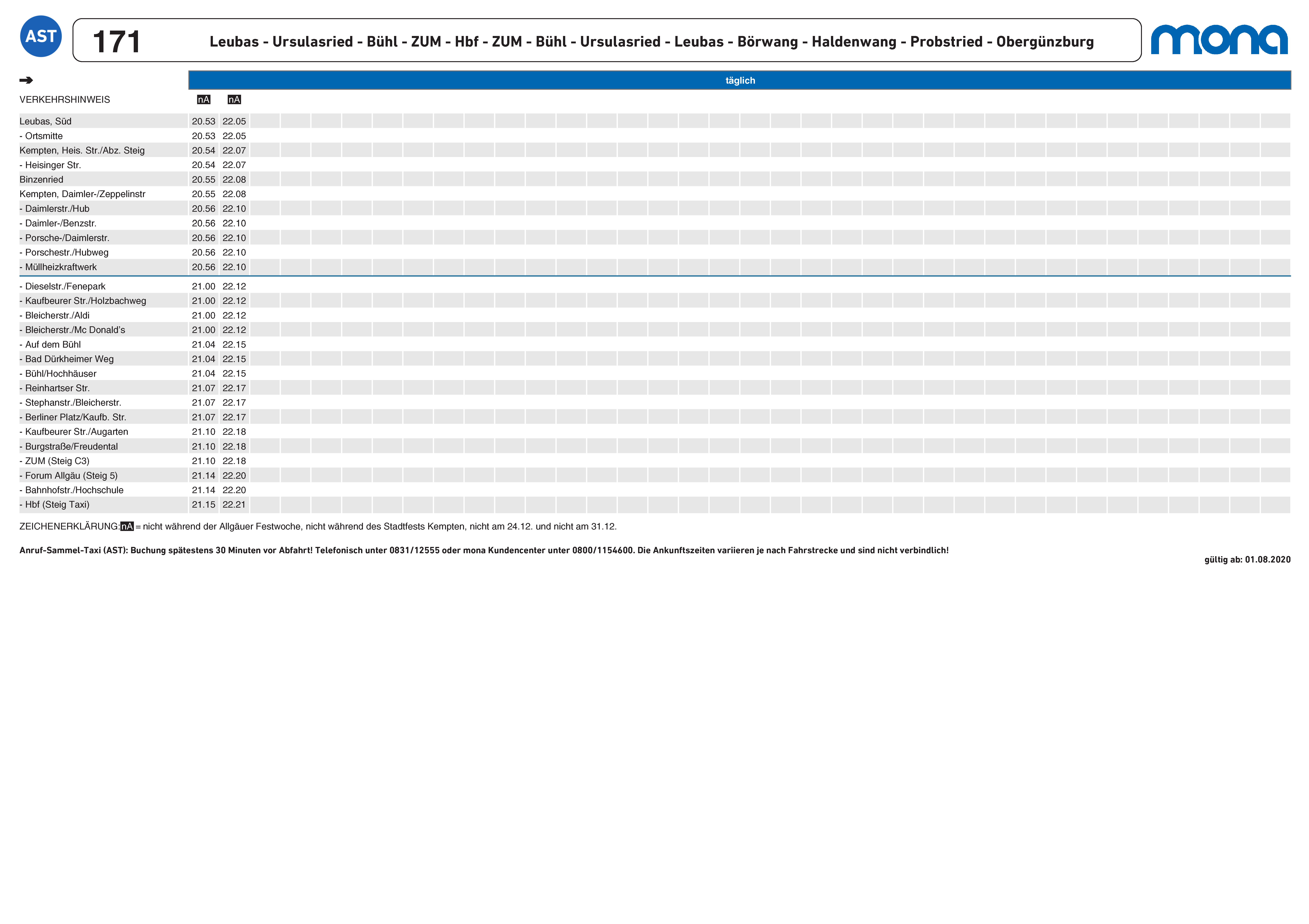Click the 20.53 departure at Leubas, Süd
The width and height of the screenshot is (1309, 924).
(204, 121)
